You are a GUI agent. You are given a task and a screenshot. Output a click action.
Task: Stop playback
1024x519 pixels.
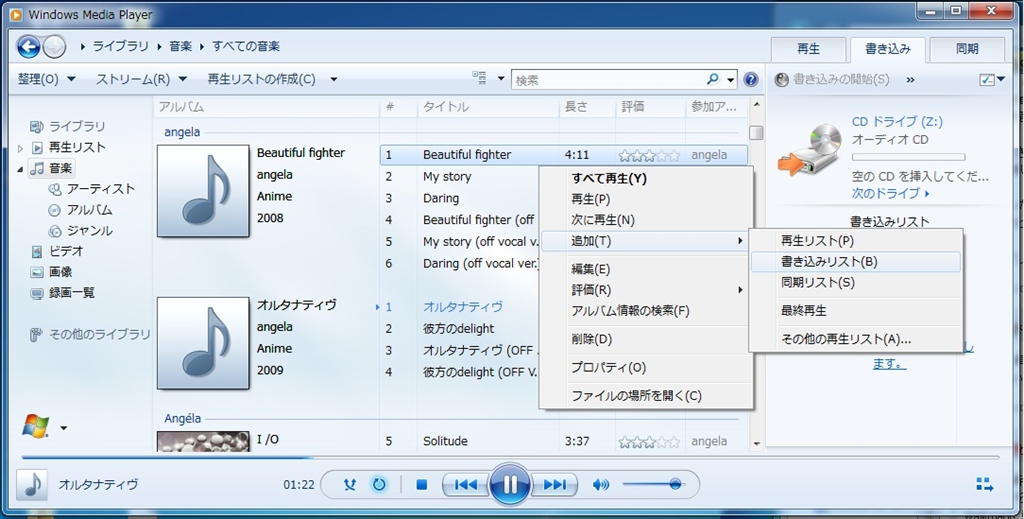pyautogui.click(x=422, y=484)
